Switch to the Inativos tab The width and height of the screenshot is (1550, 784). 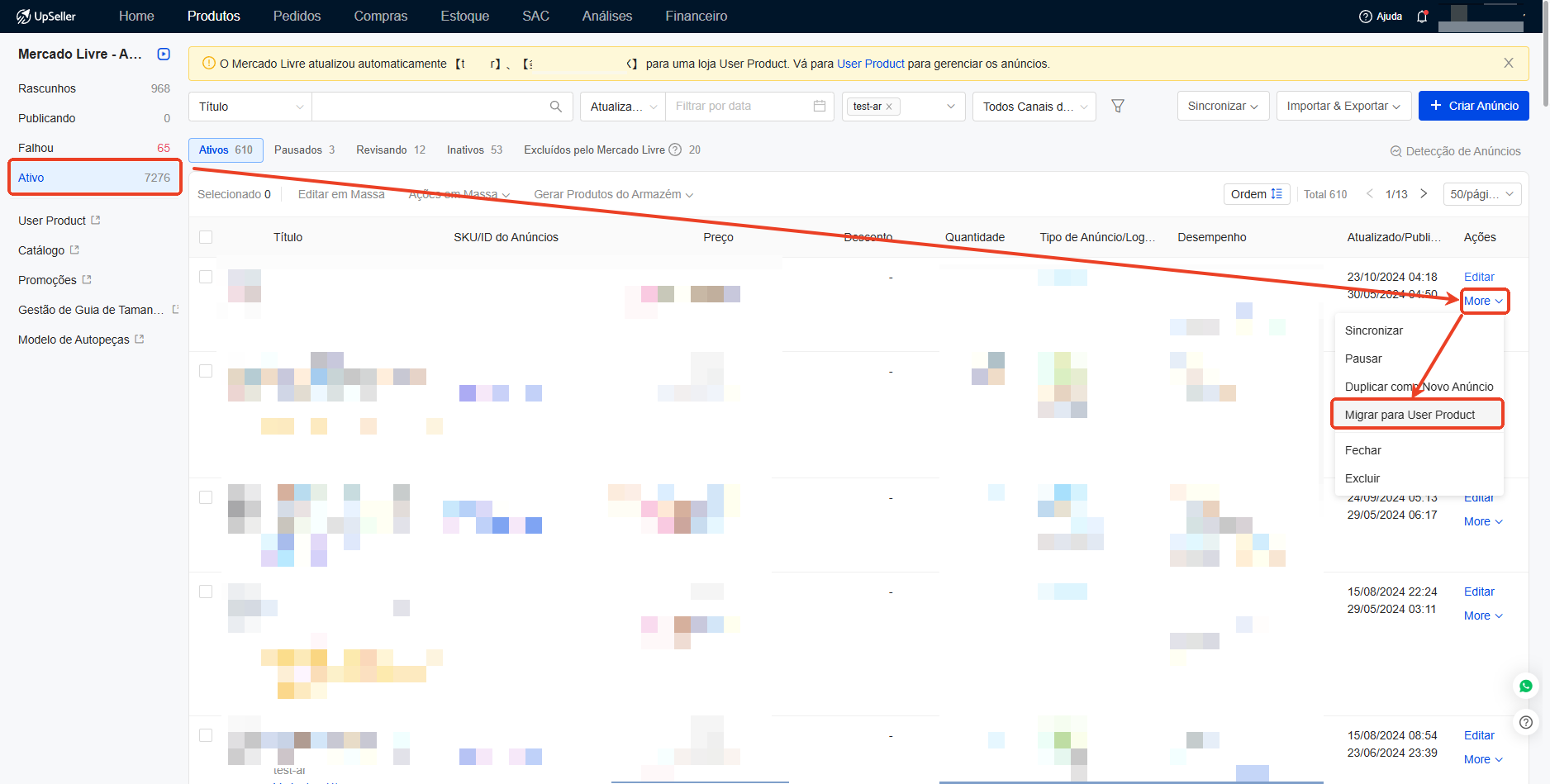[474, 150]
